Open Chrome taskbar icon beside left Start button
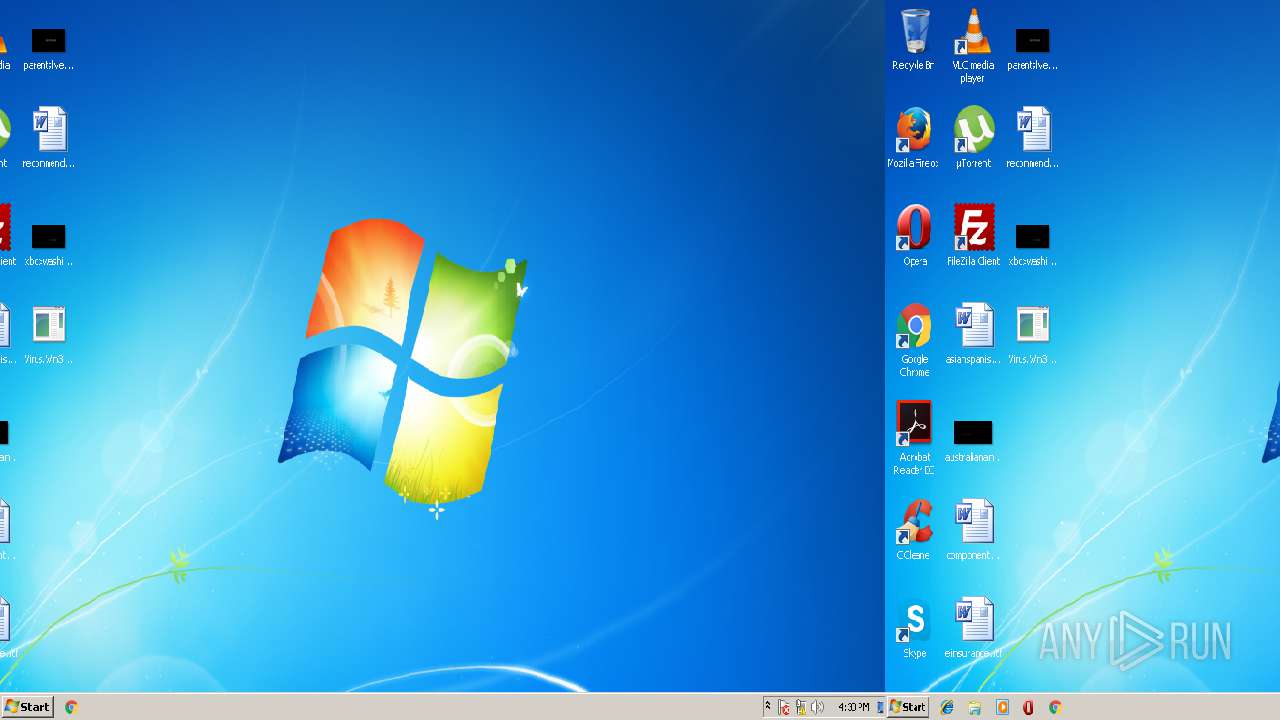1280x720 pixels. pos(71,707)
